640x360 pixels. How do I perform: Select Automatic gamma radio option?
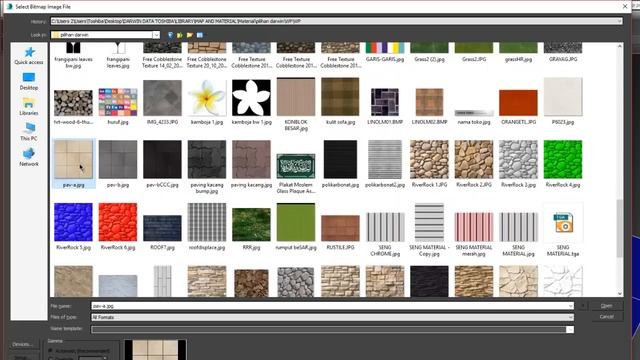51,351
